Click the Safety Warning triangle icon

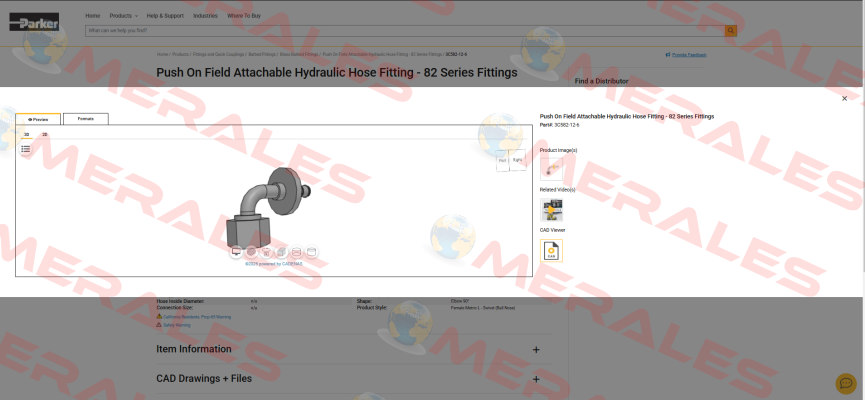click(x=159, y=325)
